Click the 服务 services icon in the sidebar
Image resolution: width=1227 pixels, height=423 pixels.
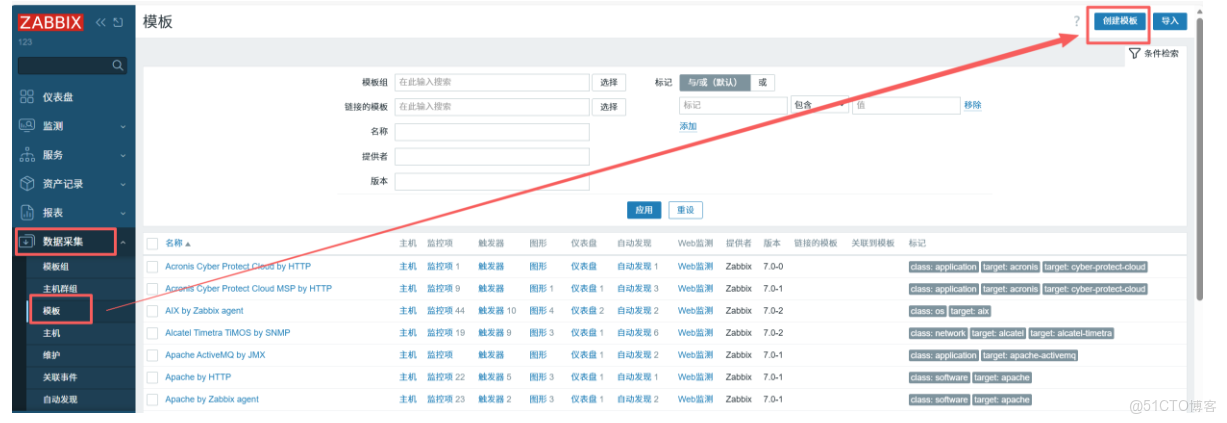point(27,155)
